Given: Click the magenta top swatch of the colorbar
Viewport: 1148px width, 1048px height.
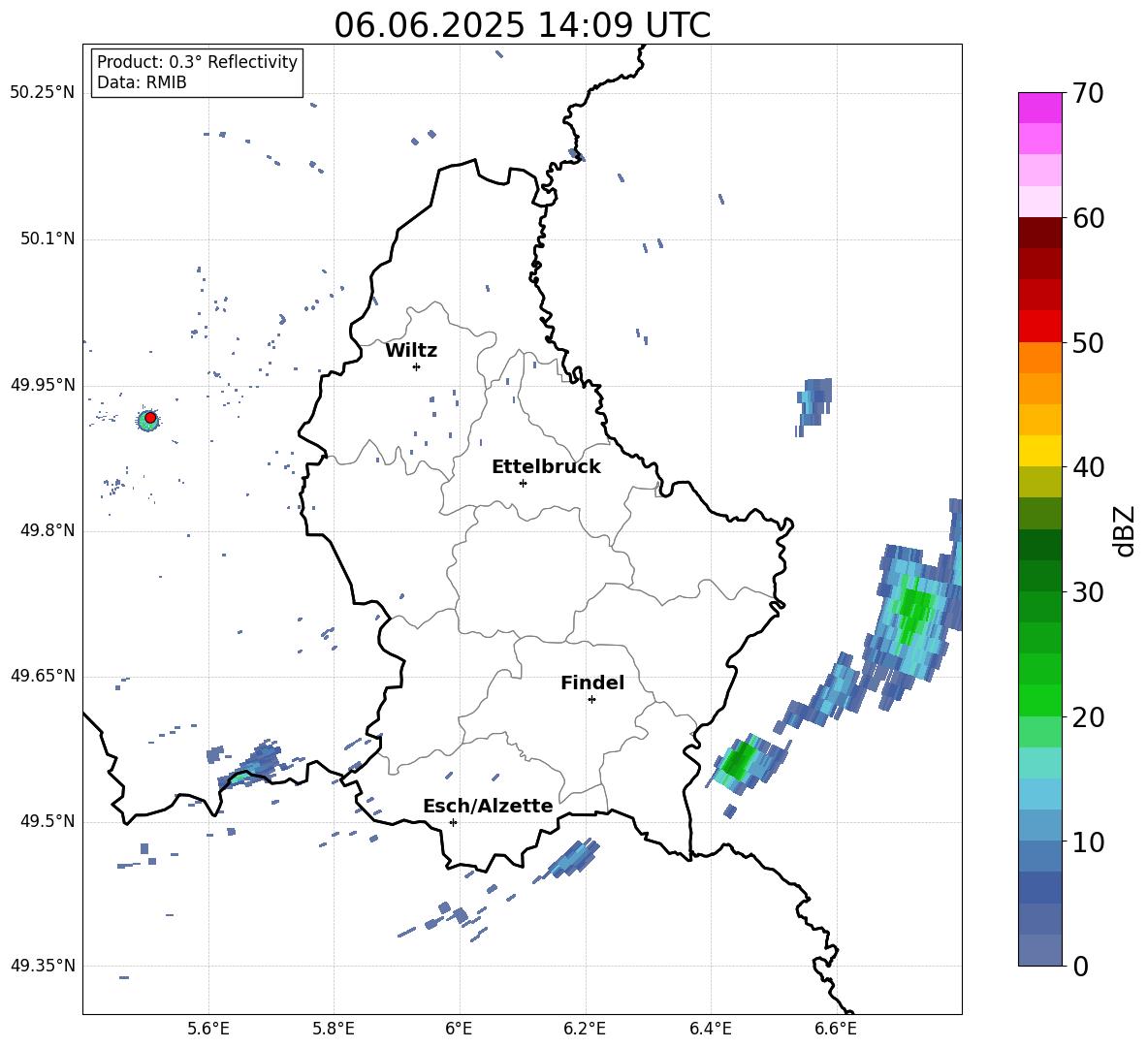Looking at the screenshot, I should pos(1039,108).
